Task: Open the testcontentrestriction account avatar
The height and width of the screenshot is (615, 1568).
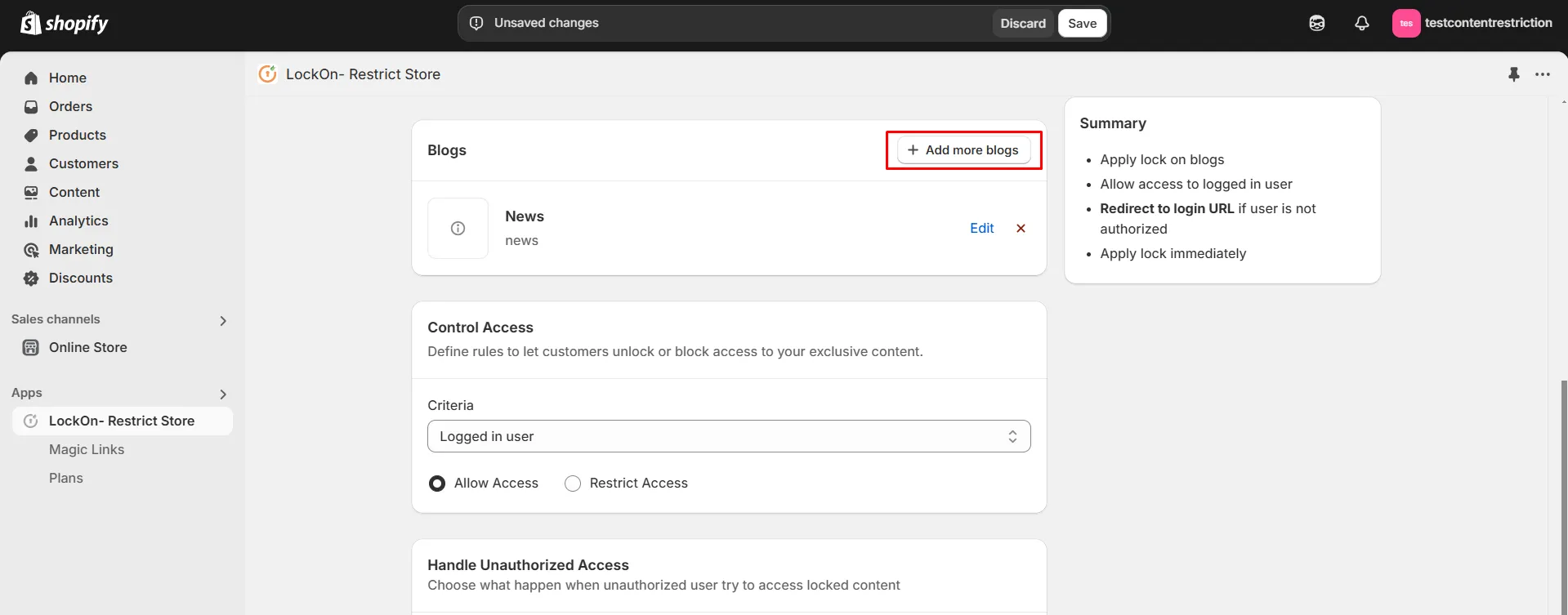Action: pyautogui.click(x=1405, y=23)
